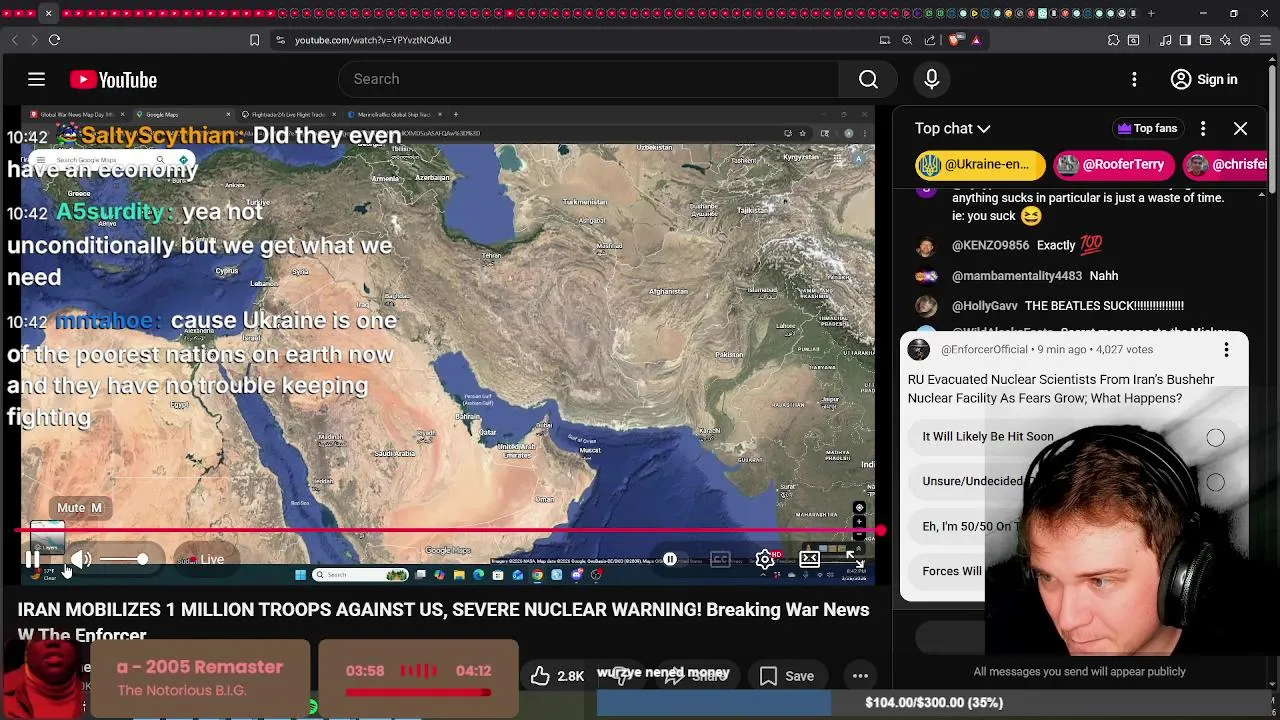Expand the Top chat dropdown
1280x720 pixels.
pyautogui.click(x=952, y=128)
